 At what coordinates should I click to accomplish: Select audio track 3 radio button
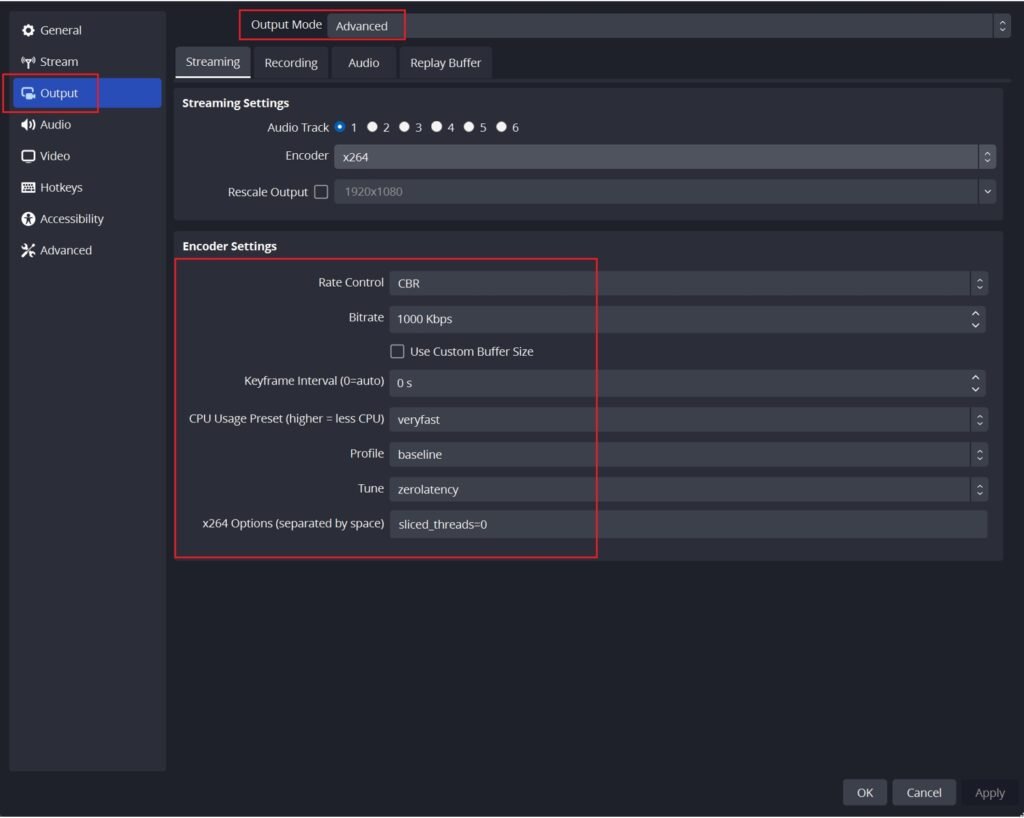(x=404, y=127)
